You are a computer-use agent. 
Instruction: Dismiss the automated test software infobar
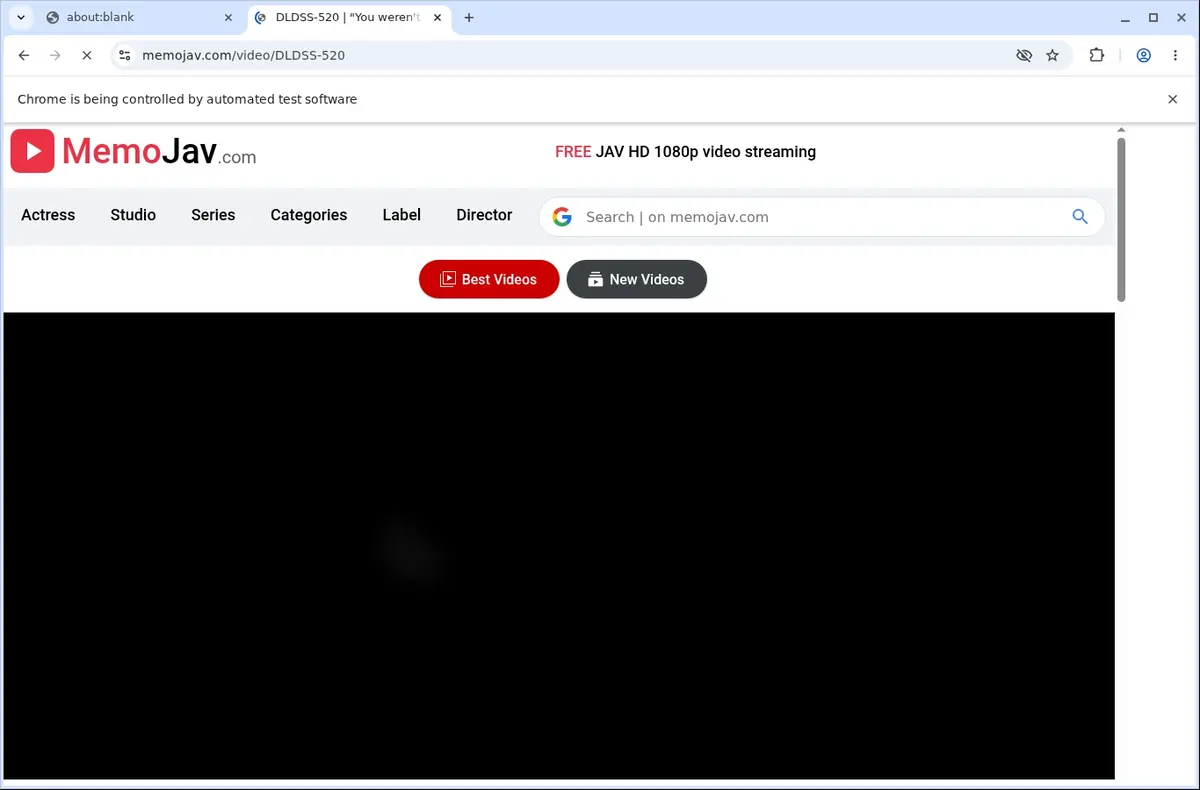pyautogui.click(x=1173, y=99)
